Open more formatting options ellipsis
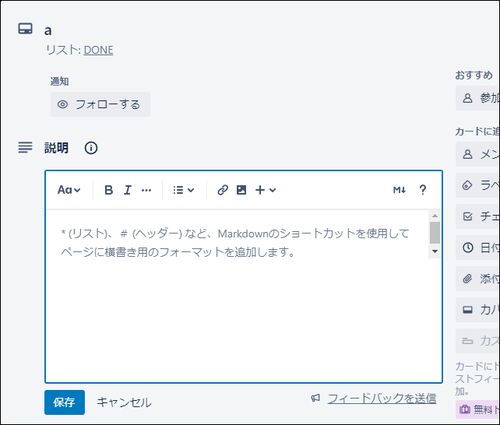Screen dimensions: 500x425 tap(146, 190)
